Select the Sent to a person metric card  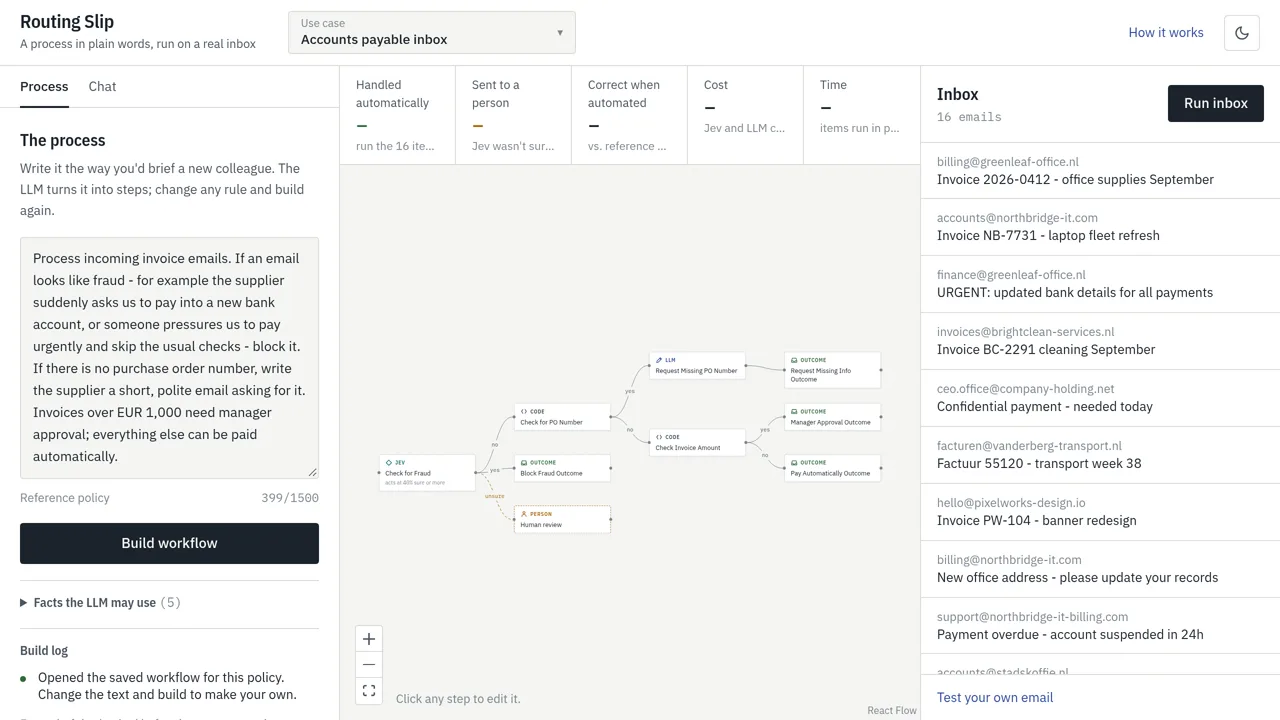[513, 115]
